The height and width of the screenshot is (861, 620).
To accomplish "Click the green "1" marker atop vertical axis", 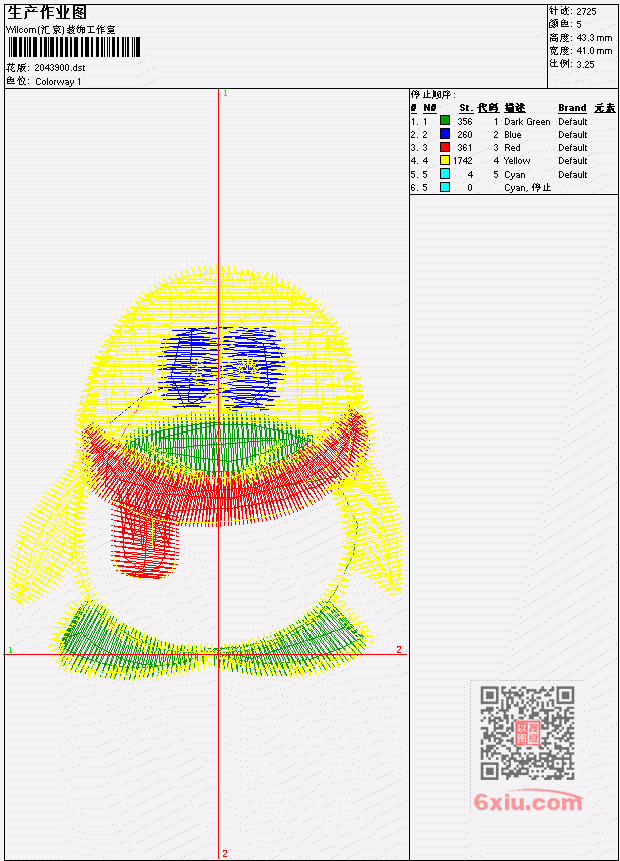I will click(225, 94).
